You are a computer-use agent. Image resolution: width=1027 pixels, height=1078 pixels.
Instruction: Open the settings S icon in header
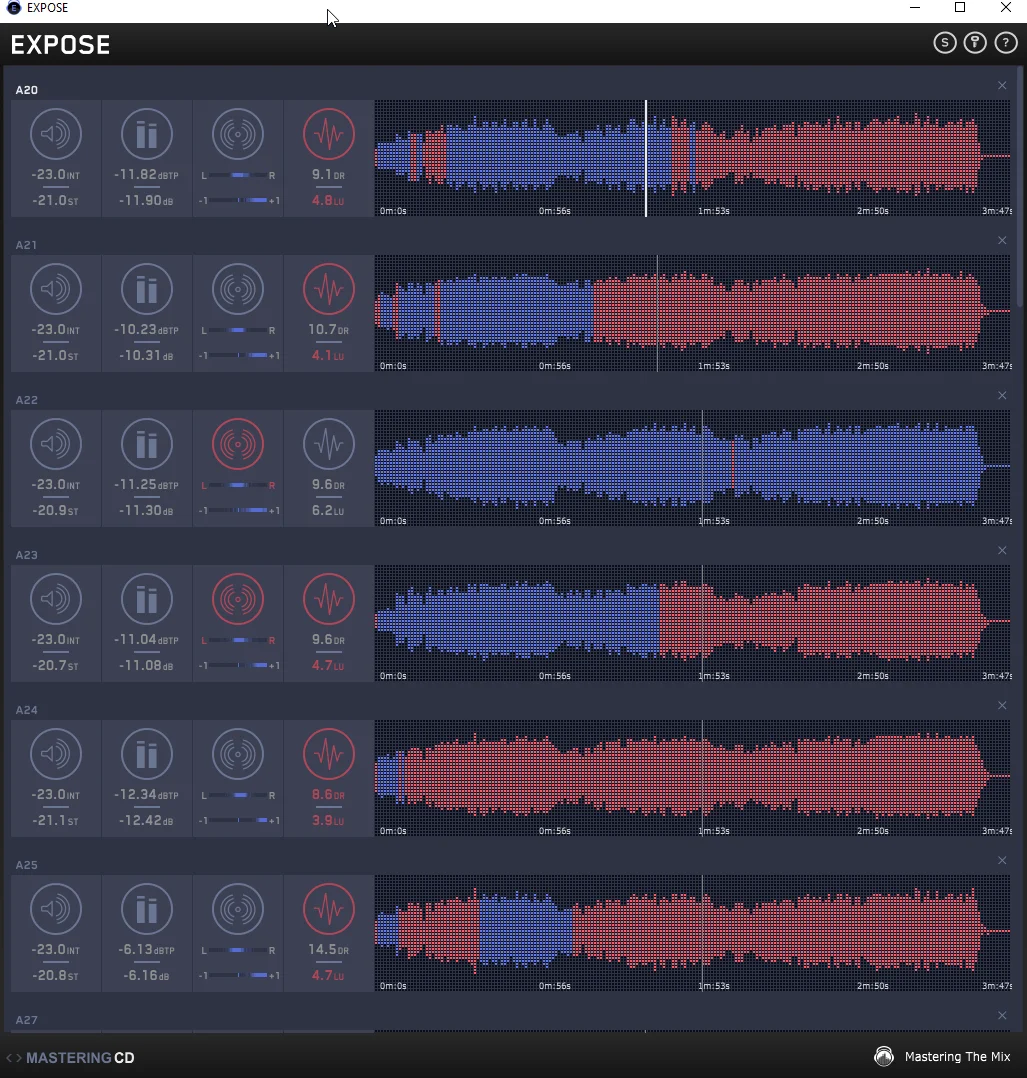945,43
